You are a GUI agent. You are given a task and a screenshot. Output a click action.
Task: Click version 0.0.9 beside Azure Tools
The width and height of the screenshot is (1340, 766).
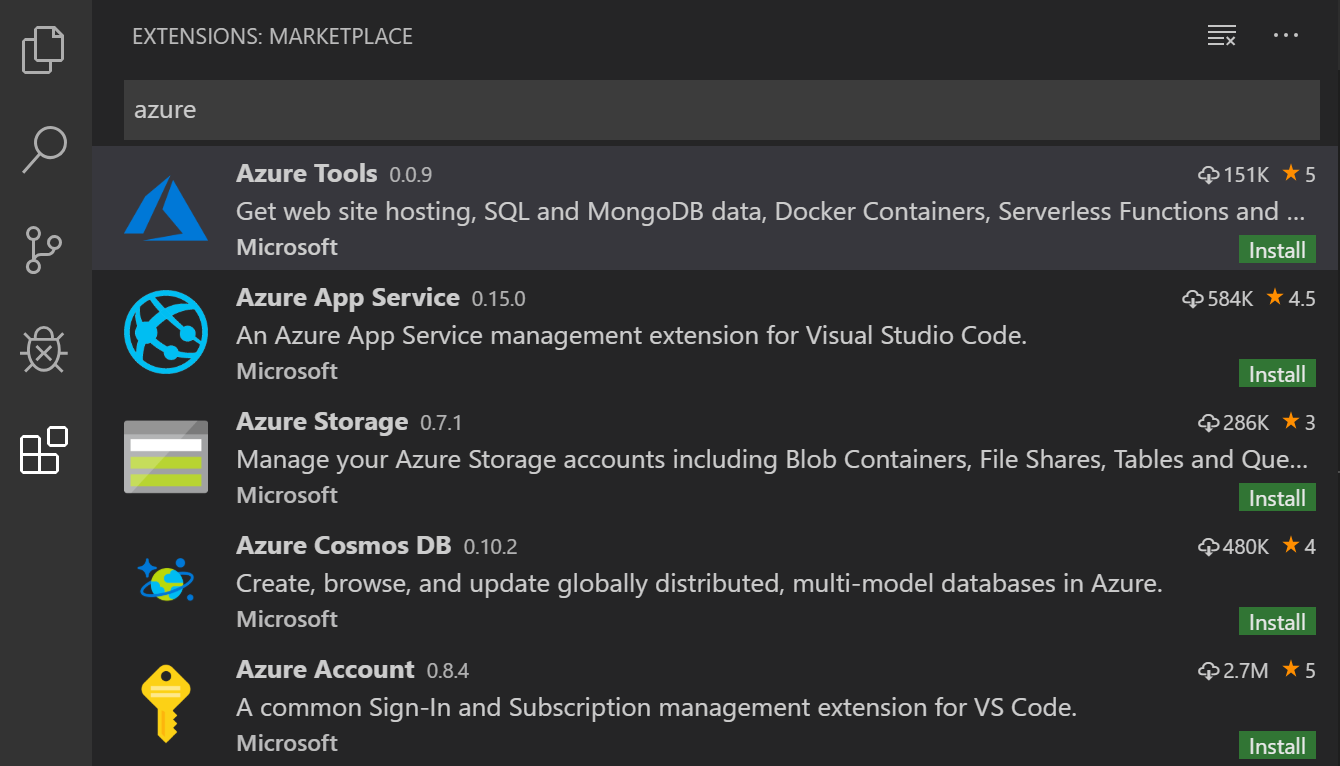click(x=411, y=175)
